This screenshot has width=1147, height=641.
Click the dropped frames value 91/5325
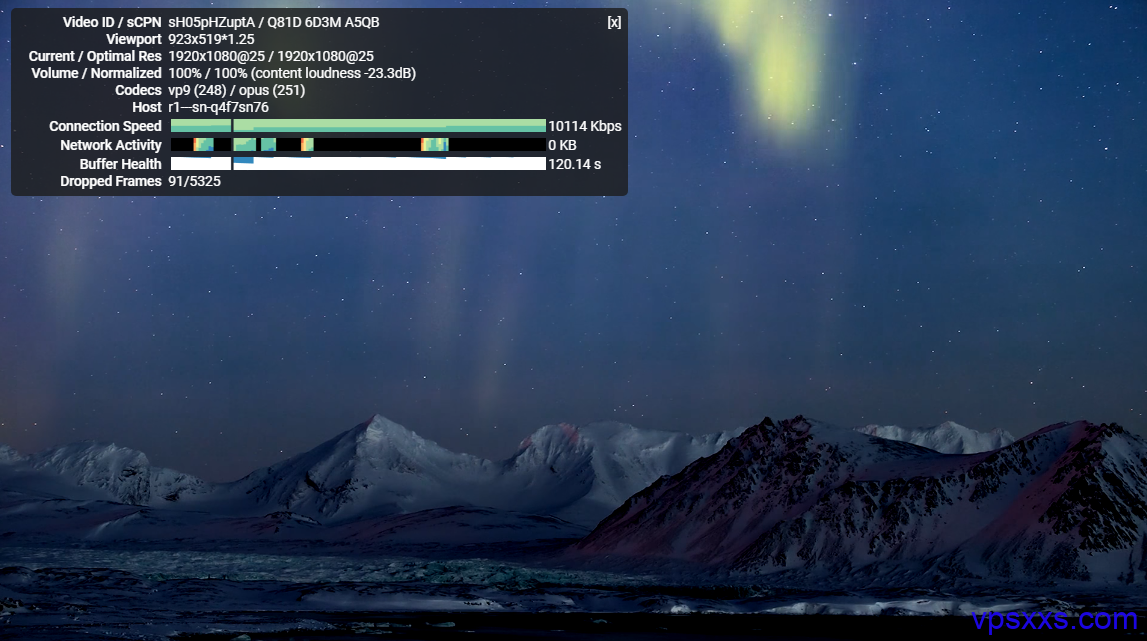point(195,181)
